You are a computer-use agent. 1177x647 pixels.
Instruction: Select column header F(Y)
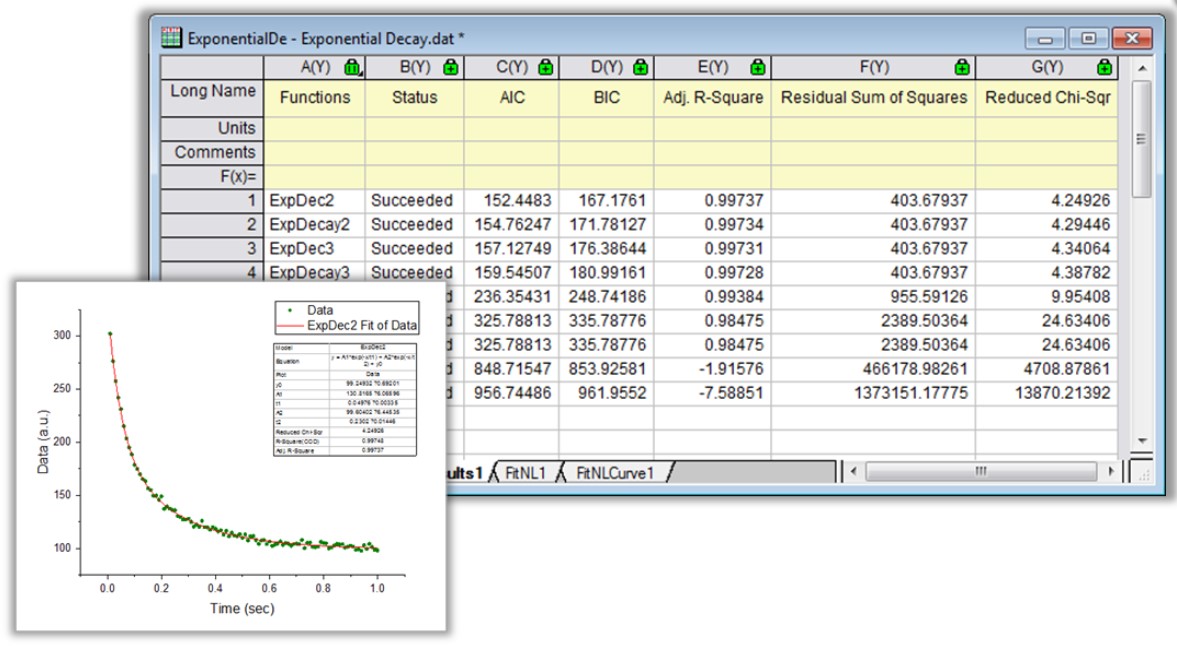point(873,68)
